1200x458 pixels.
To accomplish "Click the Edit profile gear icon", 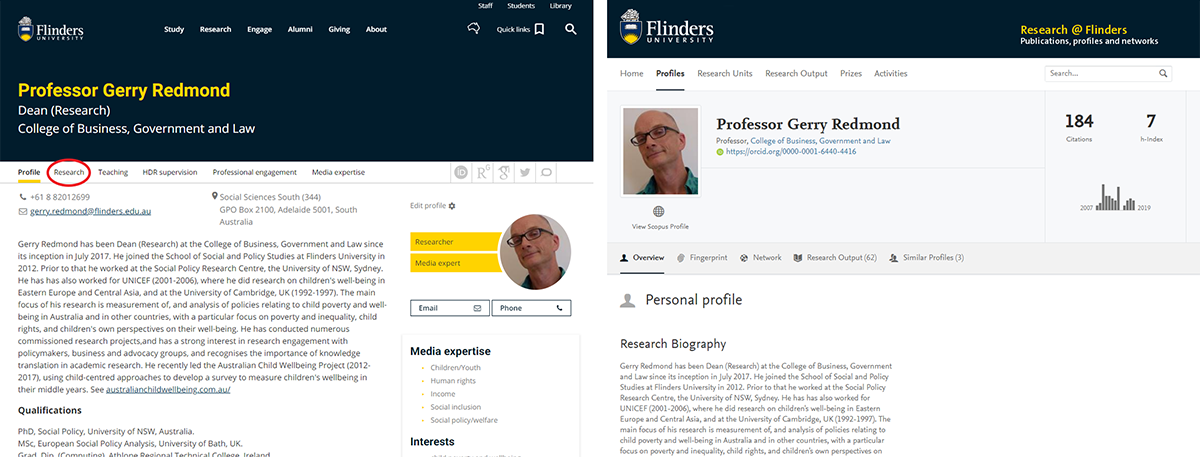I will click(x=452, y=206).
